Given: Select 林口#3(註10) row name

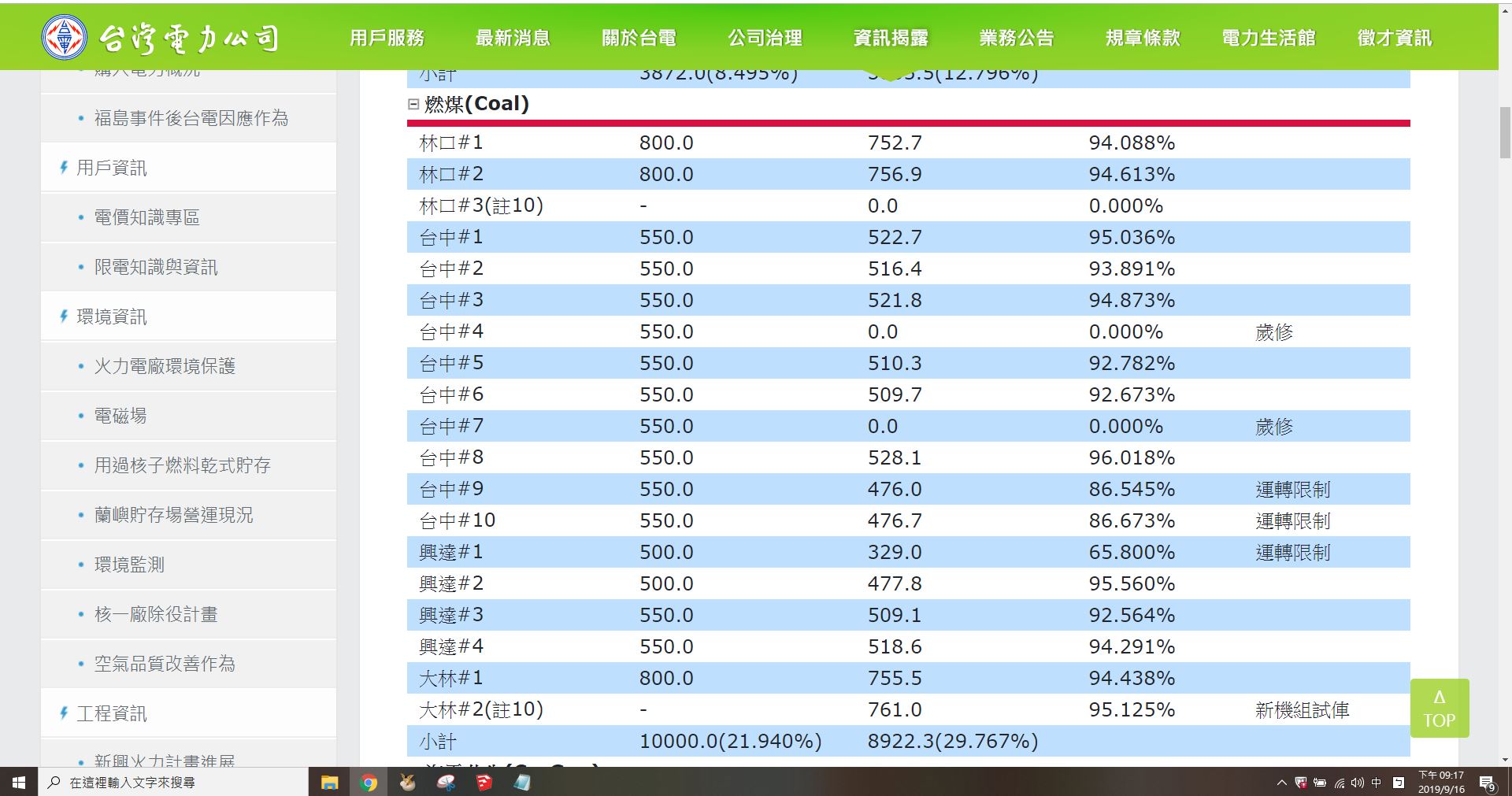Looking at the screenshot, I should tap(481, 205).
